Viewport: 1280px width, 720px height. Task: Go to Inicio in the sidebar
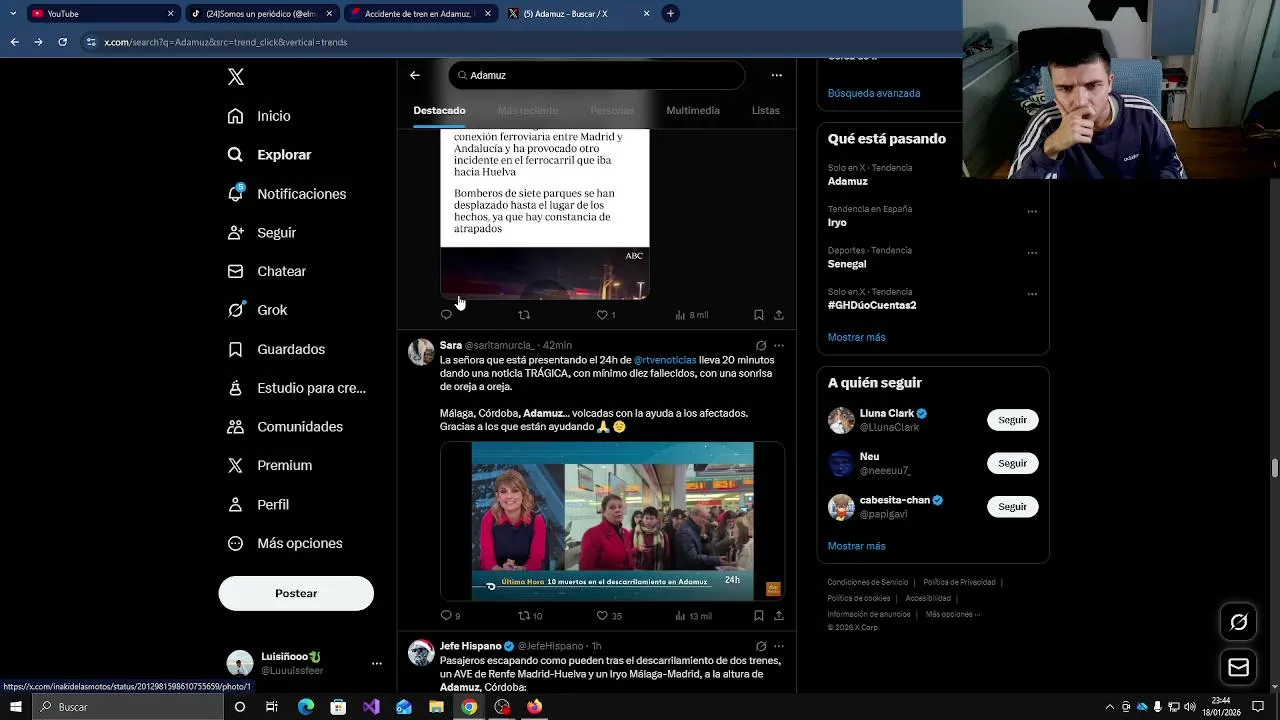click(x=259, y=116)
